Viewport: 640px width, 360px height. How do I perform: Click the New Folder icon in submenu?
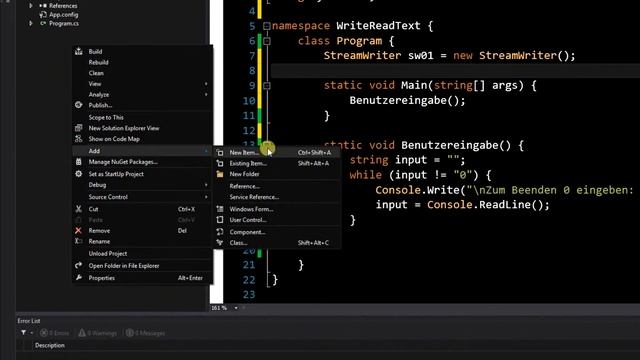point(220,174)
